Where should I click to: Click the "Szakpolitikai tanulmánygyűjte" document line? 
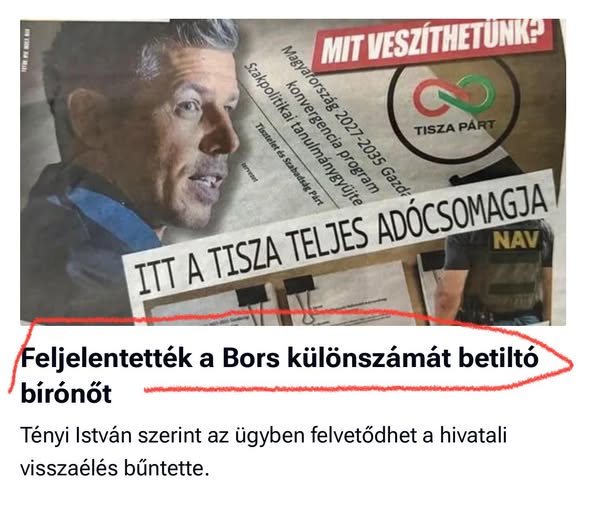click(303, 135)
